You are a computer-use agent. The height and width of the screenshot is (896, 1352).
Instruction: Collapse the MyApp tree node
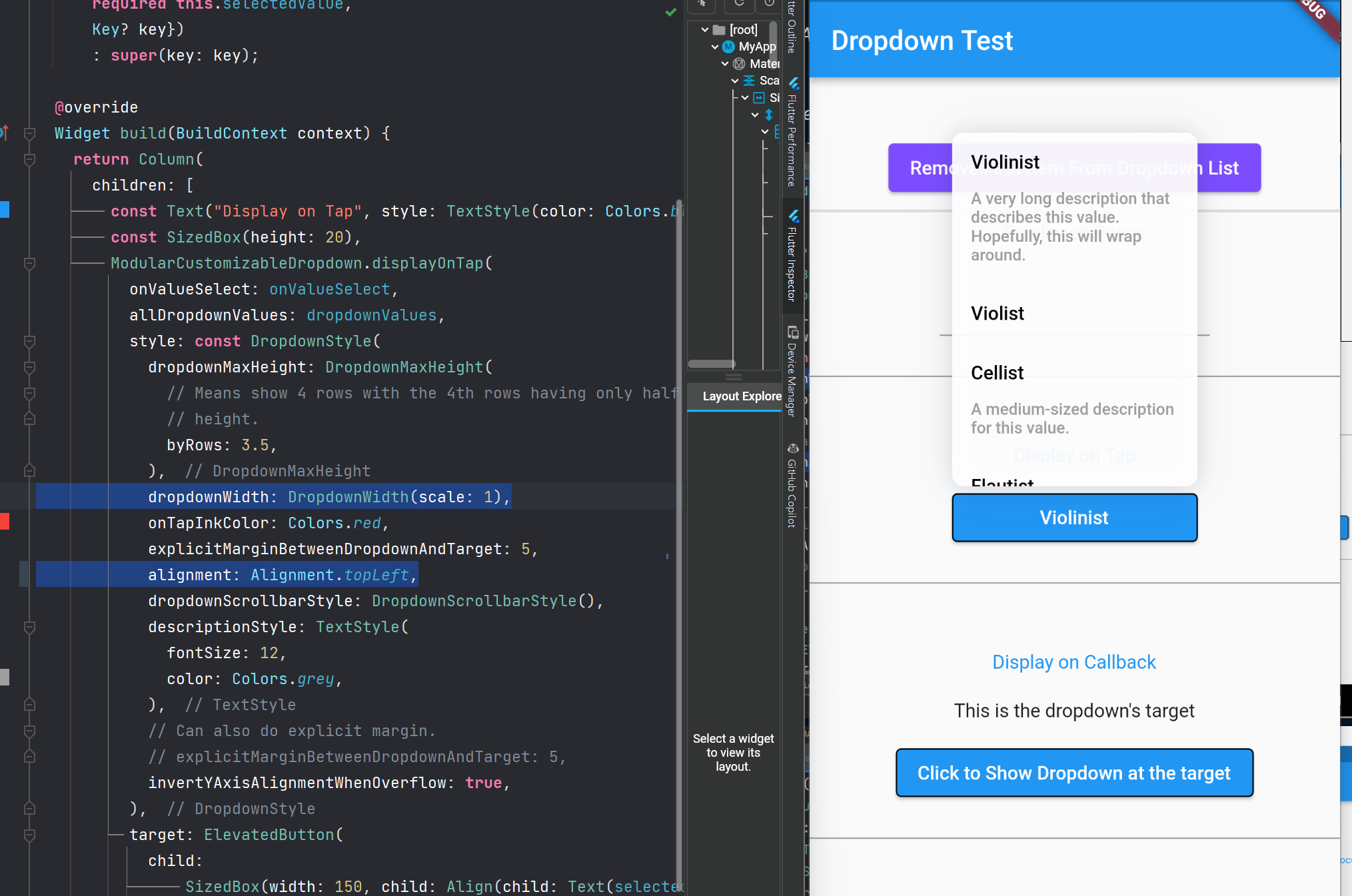[x=715, y=47]
